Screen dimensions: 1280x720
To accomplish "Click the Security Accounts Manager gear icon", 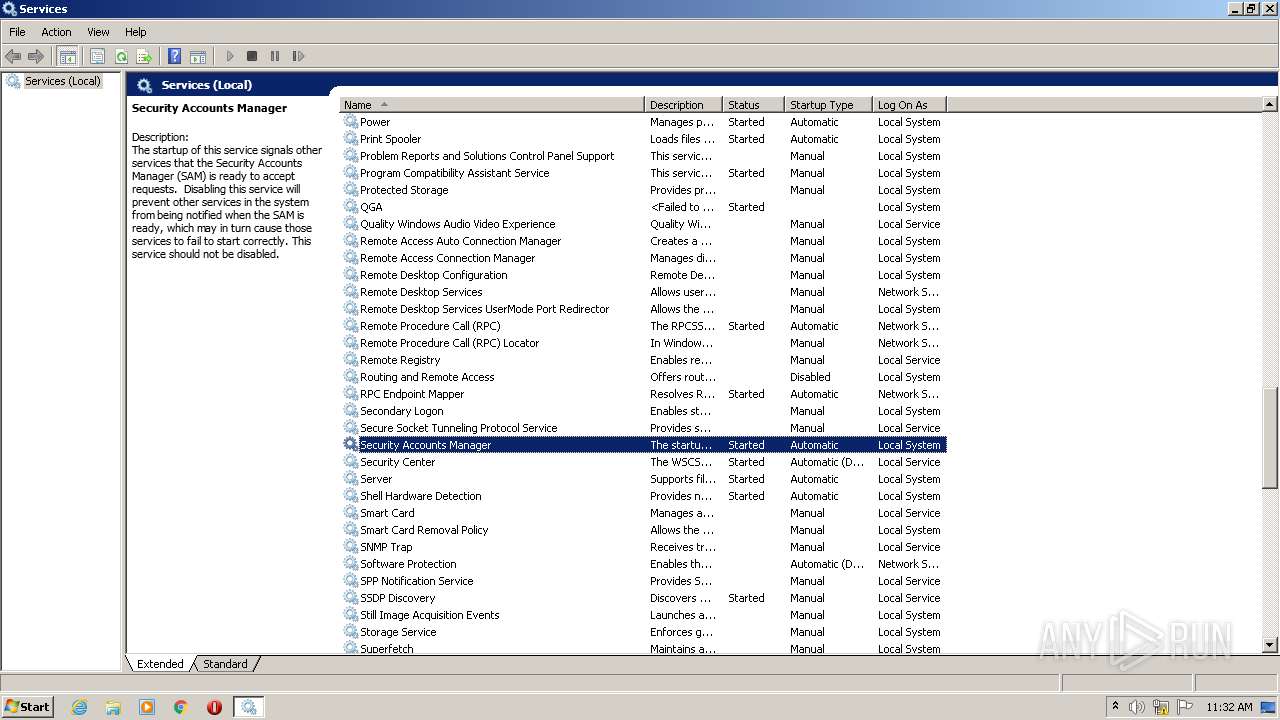I will (351, 444).
